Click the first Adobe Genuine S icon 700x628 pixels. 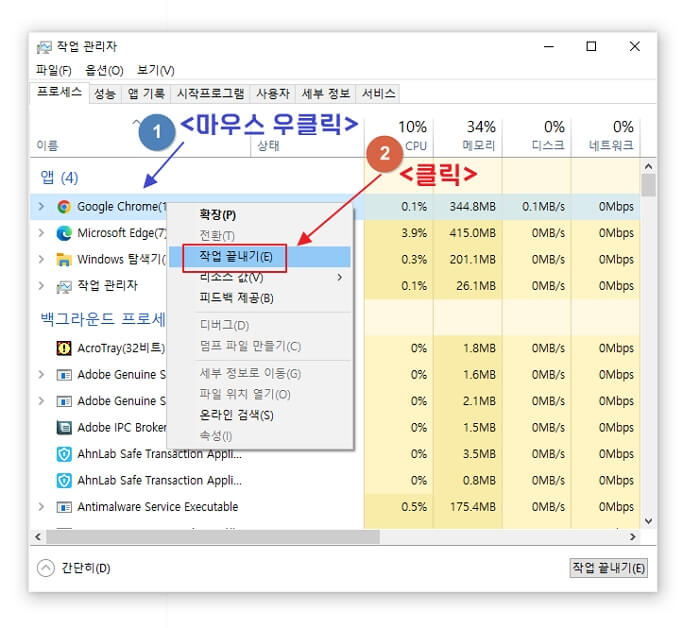point(64,375)
